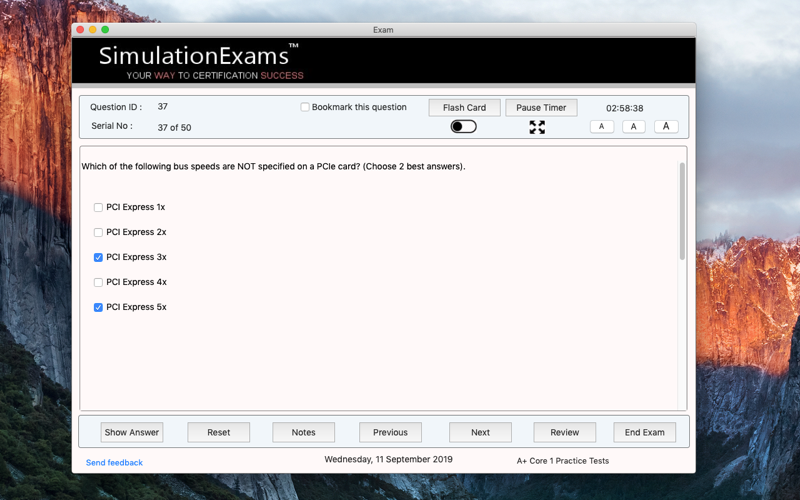The width and height of the screenshot is (800, 500).
Task: Select the large font size A button
Action: 666,127
